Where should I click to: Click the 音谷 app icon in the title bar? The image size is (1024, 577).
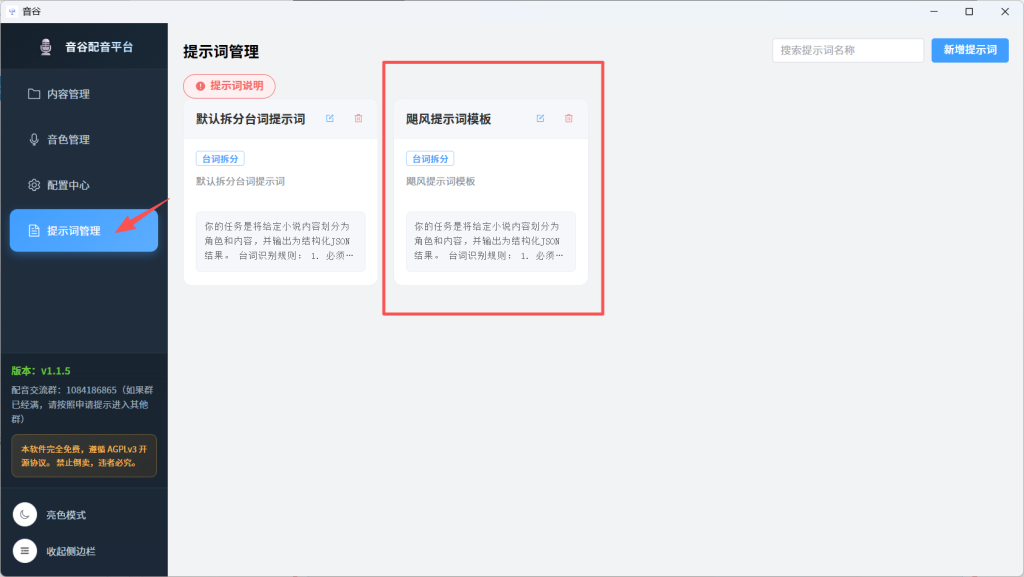pyautogui.click(x=12, y=11)
